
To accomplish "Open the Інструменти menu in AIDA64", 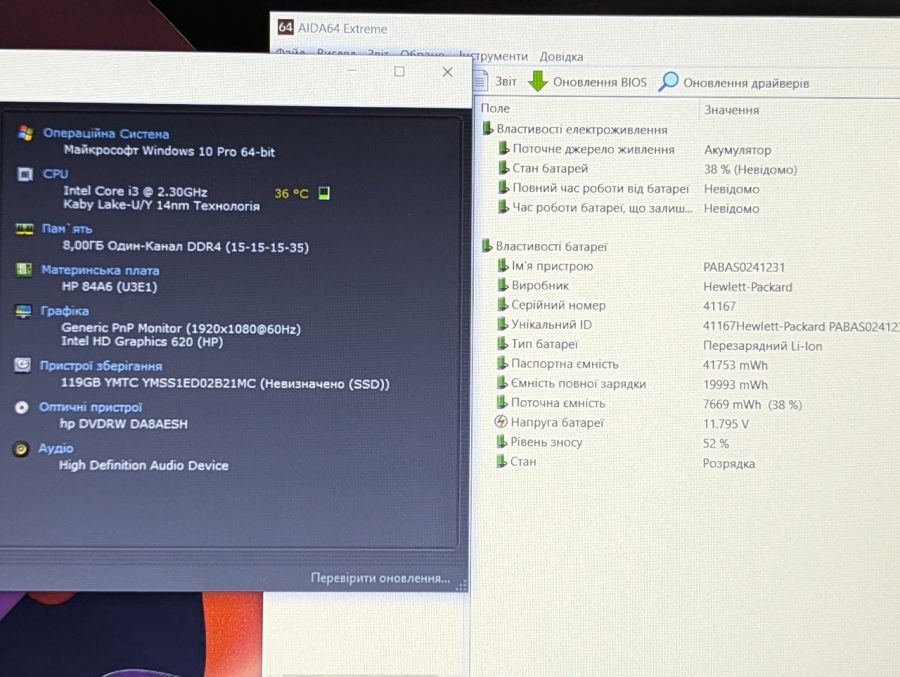I will coord(494,56).
